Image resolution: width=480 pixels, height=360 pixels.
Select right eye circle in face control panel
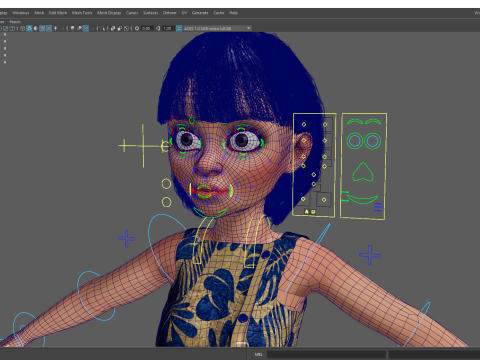373,141
